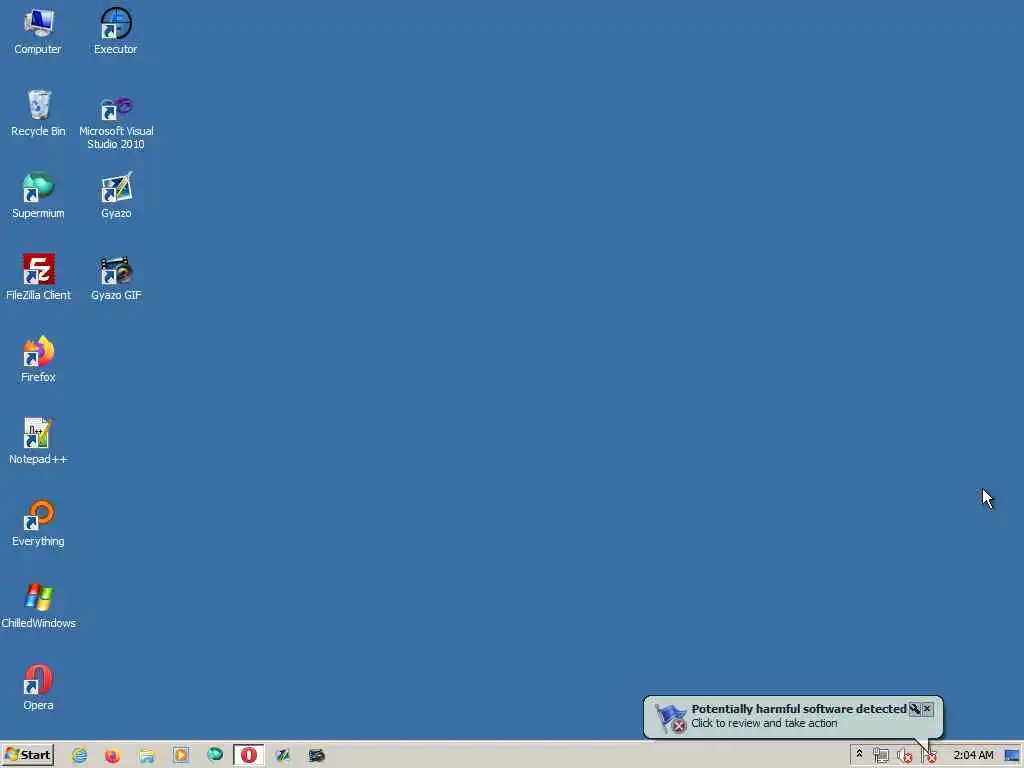1024x768 pixels.
Task: Click the flag icon inside the notification balloon
Action: click(670, 718)
